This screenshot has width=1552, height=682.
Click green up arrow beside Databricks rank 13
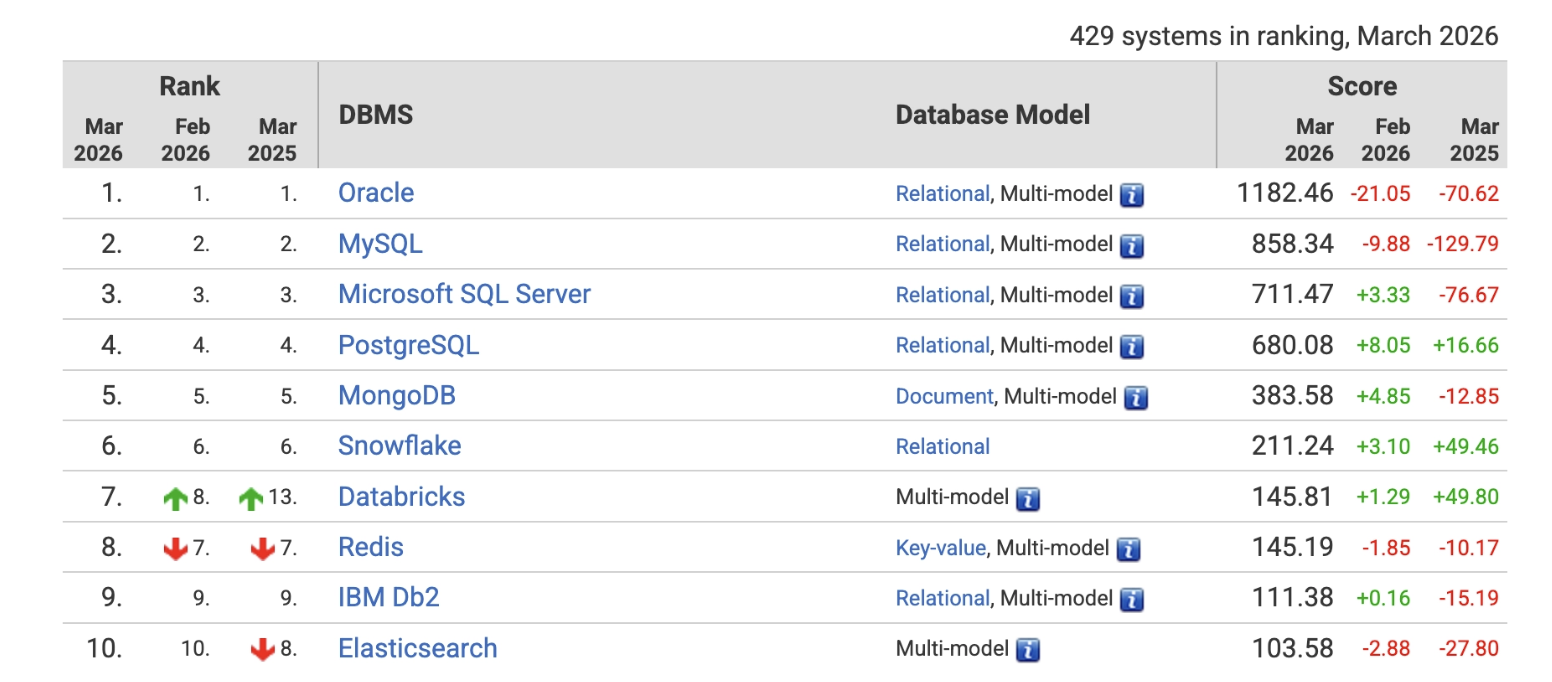[250, 498]
